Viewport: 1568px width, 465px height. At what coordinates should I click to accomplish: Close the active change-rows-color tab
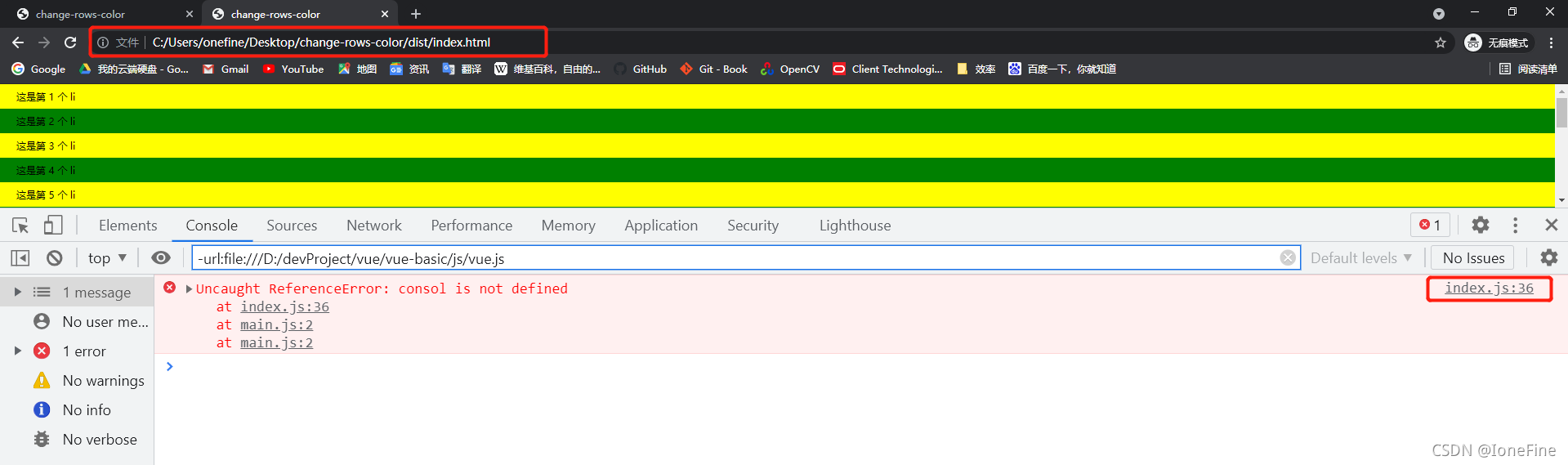pyautogui.click(x=385, y=14)
